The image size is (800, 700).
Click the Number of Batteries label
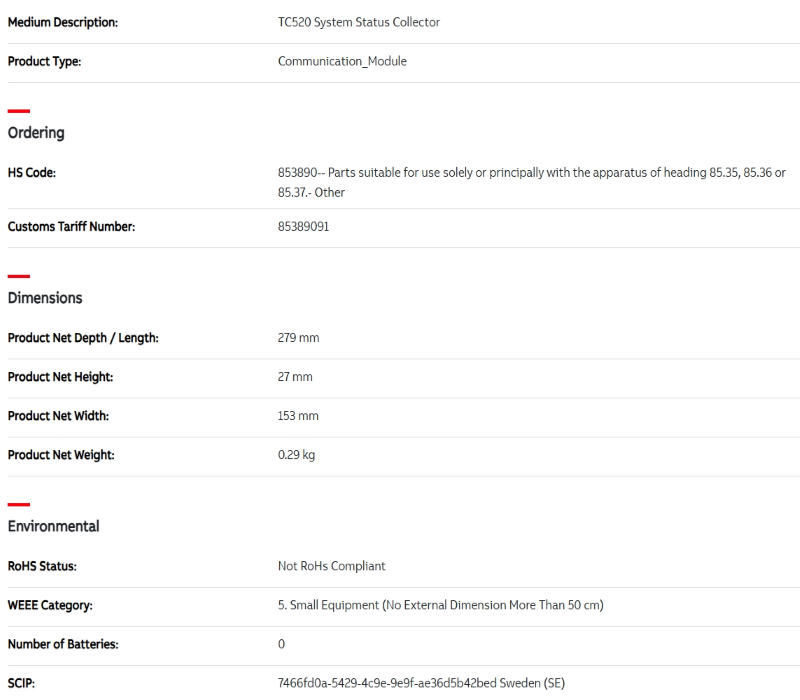(63, 644)
